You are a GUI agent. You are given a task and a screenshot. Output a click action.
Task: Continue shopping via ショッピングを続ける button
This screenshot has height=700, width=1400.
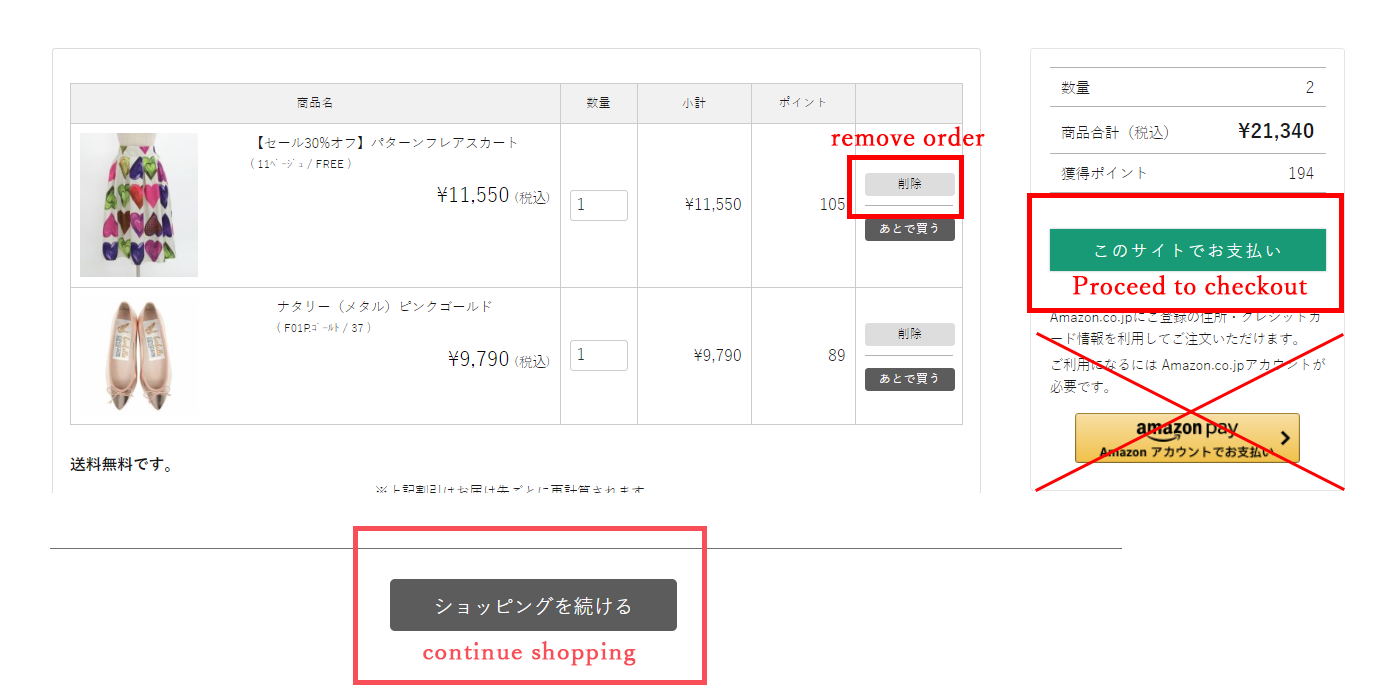pyautogui.click(x=533, y=605)
